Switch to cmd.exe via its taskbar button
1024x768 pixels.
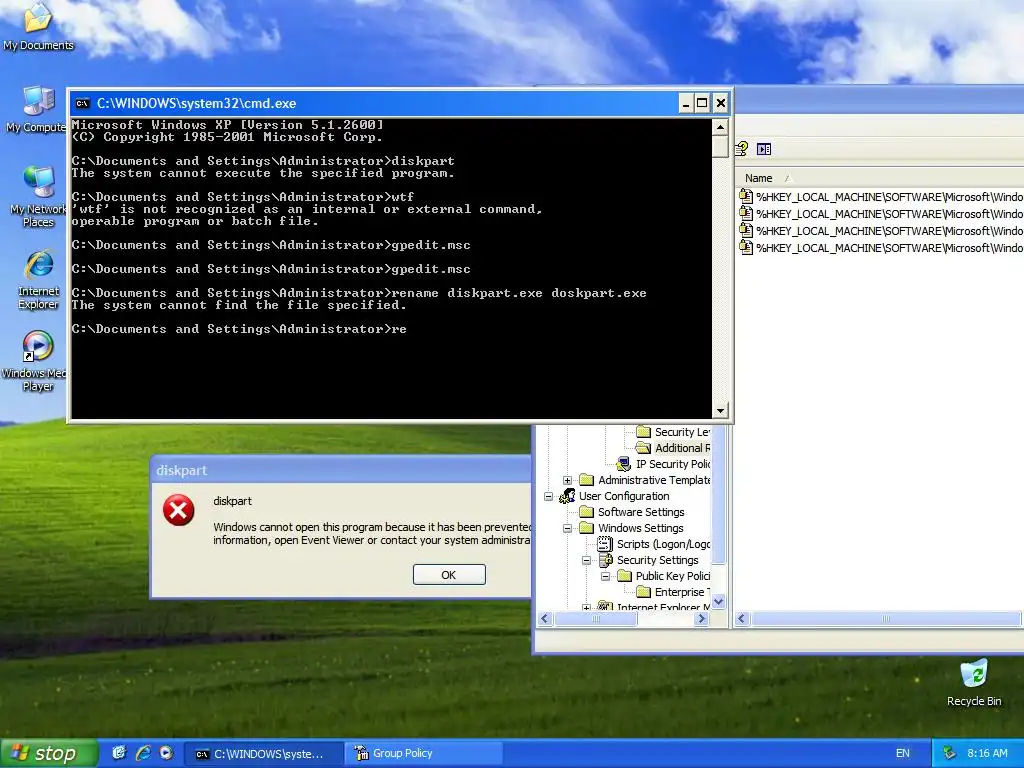[x=263, y=754]
